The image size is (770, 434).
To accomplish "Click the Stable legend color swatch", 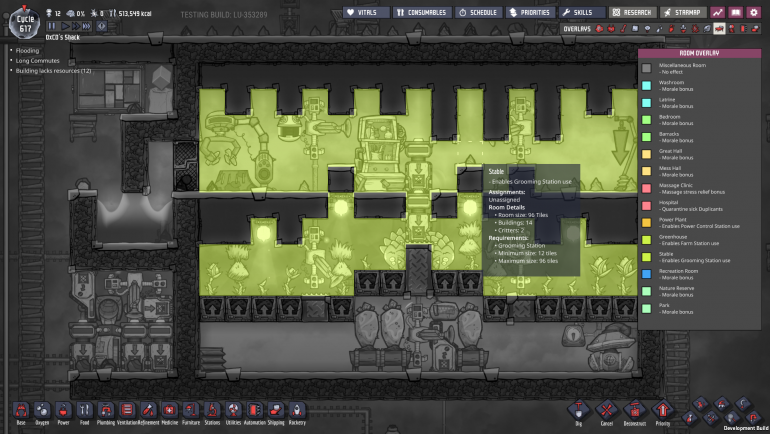I will pyautogui.click(x=646, y=257).
